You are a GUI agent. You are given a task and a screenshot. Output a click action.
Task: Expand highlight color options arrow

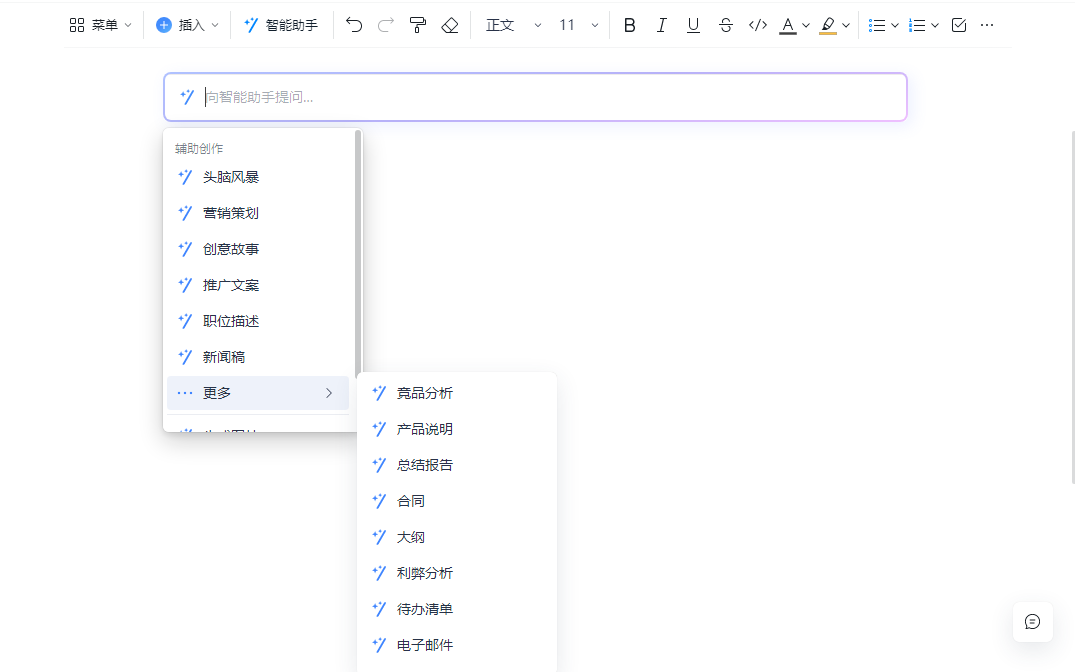(846, 25)
